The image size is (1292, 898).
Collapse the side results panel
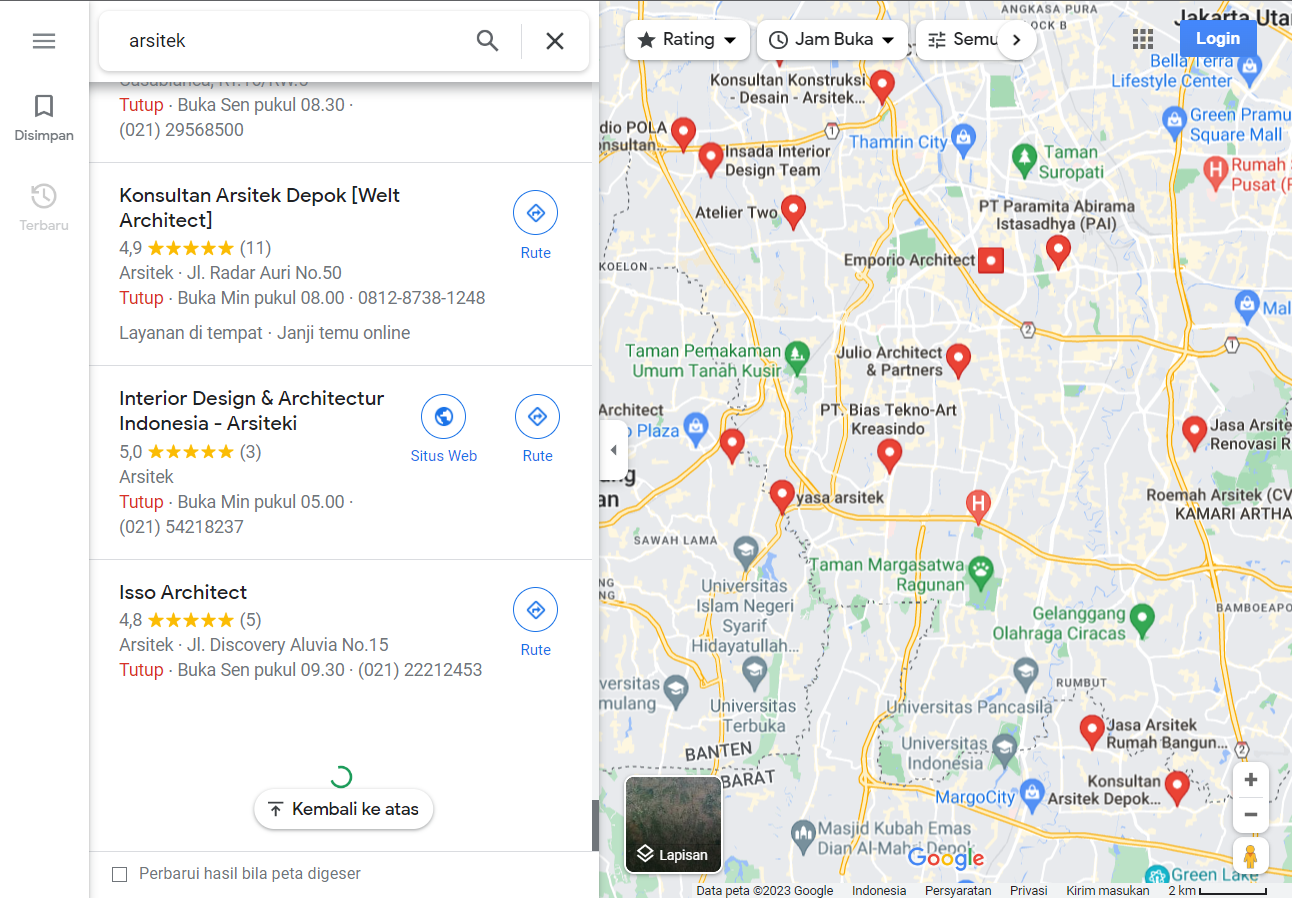613,450
